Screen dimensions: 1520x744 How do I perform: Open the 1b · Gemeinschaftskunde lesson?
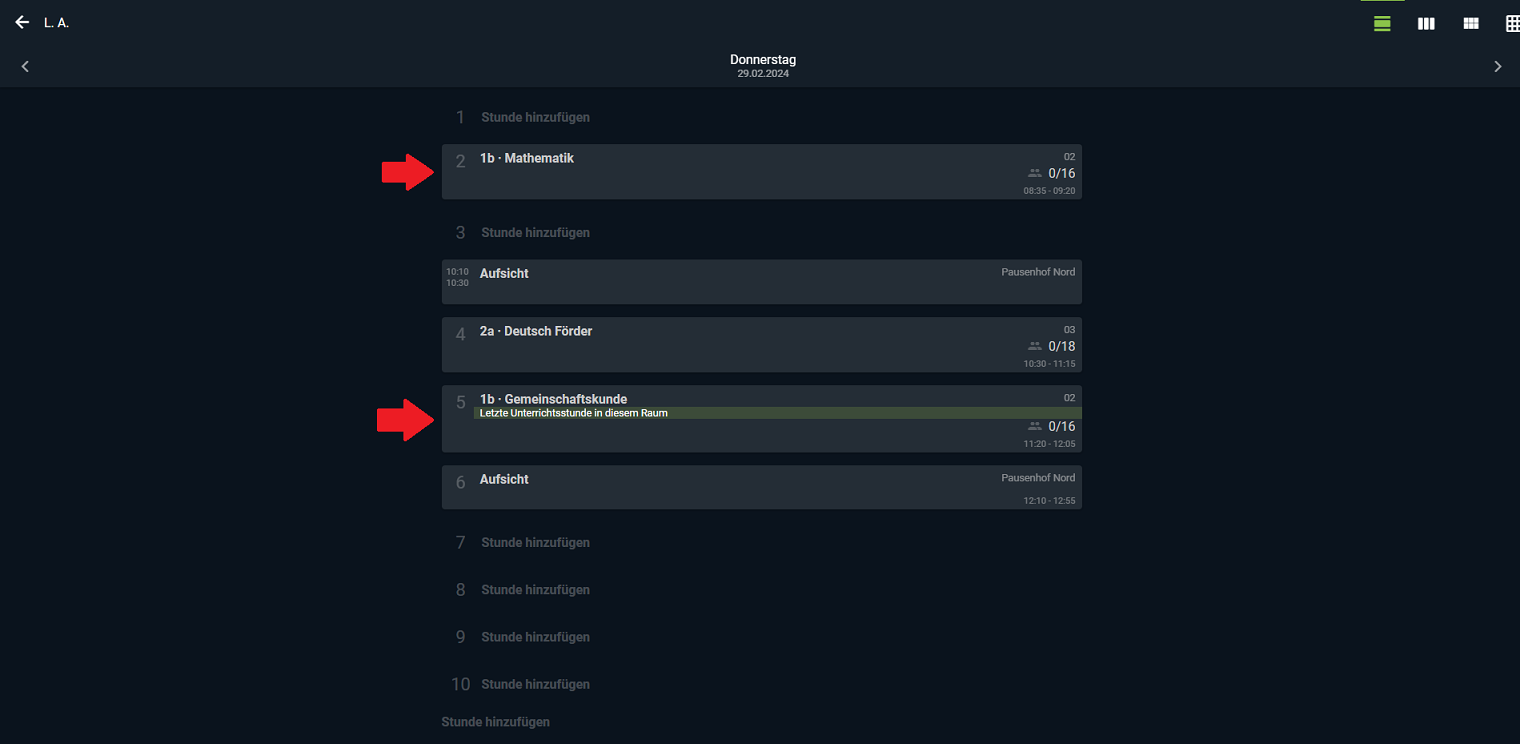pos(761,419)
